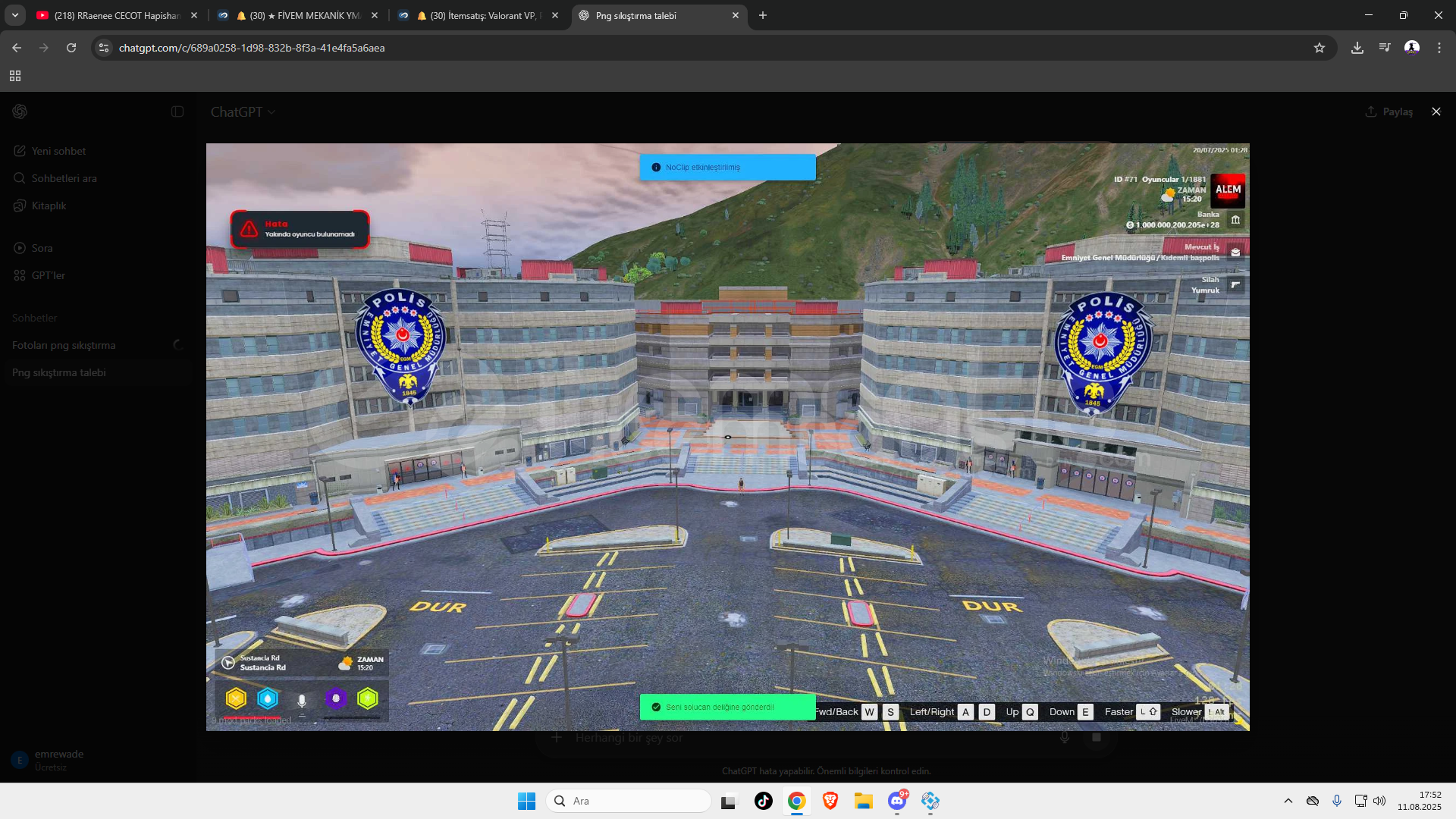Open the media control icon
Viewport: 1456px width, 819px height.
(x=1385, y=48)
